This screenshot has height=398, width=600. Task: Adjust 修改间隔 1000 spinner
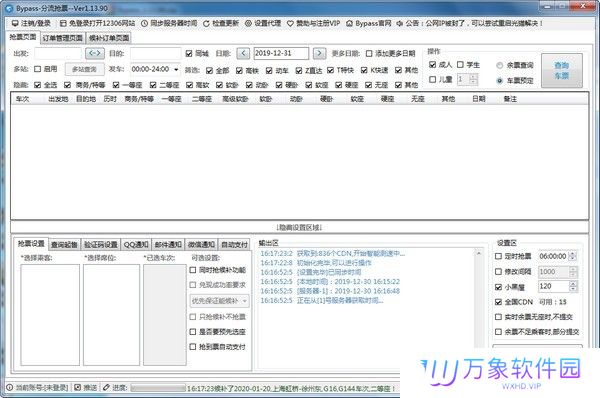[x=573, y=272]
